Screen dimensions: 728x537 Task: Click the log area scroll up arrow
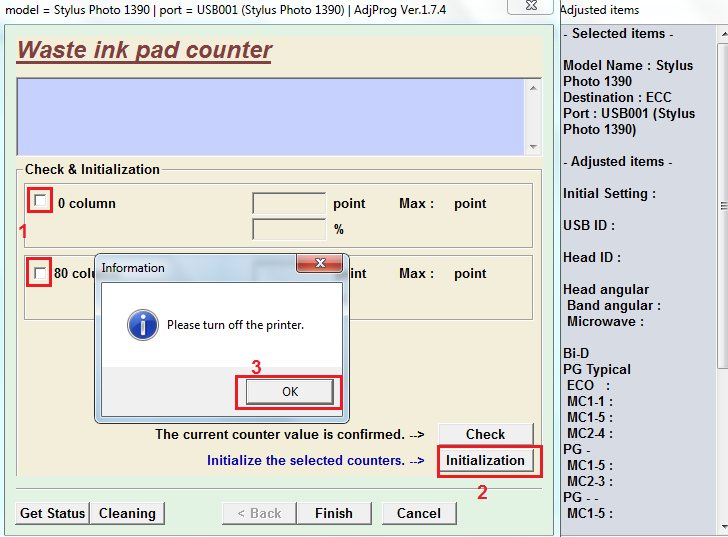pyautogui.click(x=533, y=88)
